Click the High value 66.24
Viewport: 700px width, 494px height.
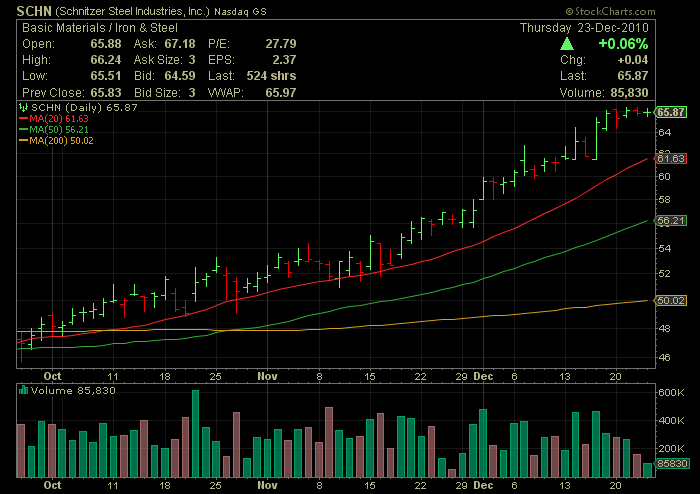pyautogui.click(x=106, y=60)
